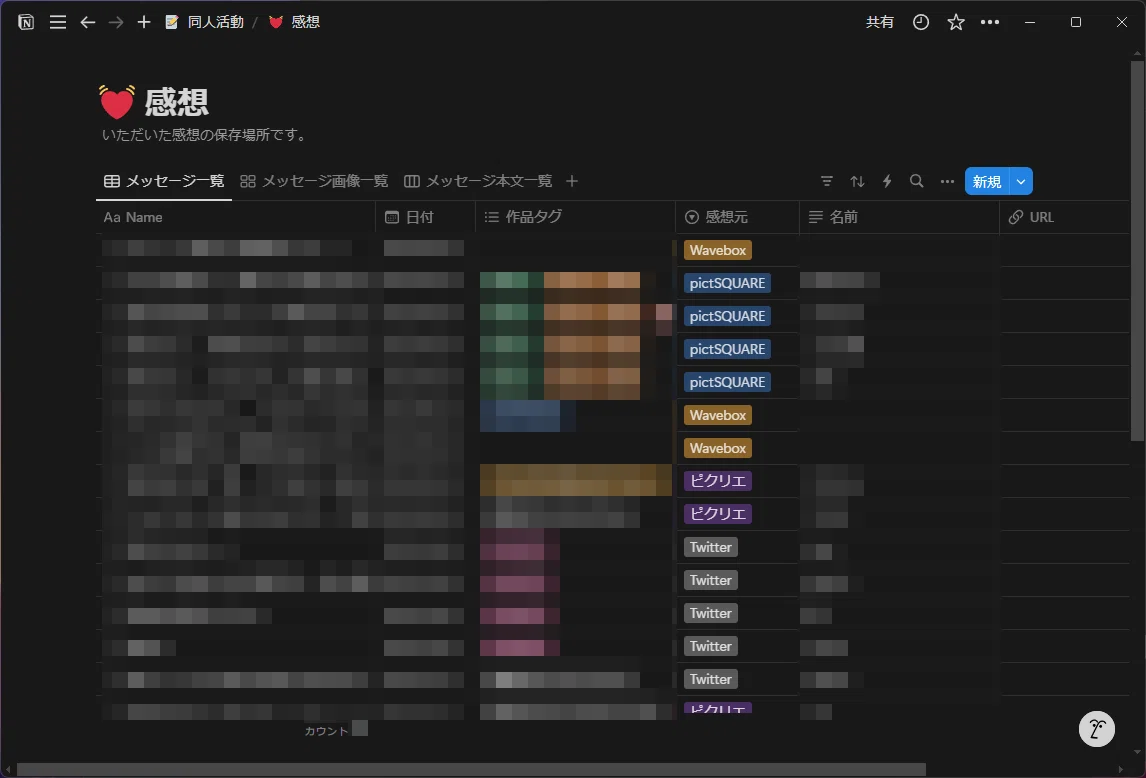This screenshot has width=1146, height=778.
Task: Click the horizontal scrollbar thumb
Action: [x=471, y=770]
